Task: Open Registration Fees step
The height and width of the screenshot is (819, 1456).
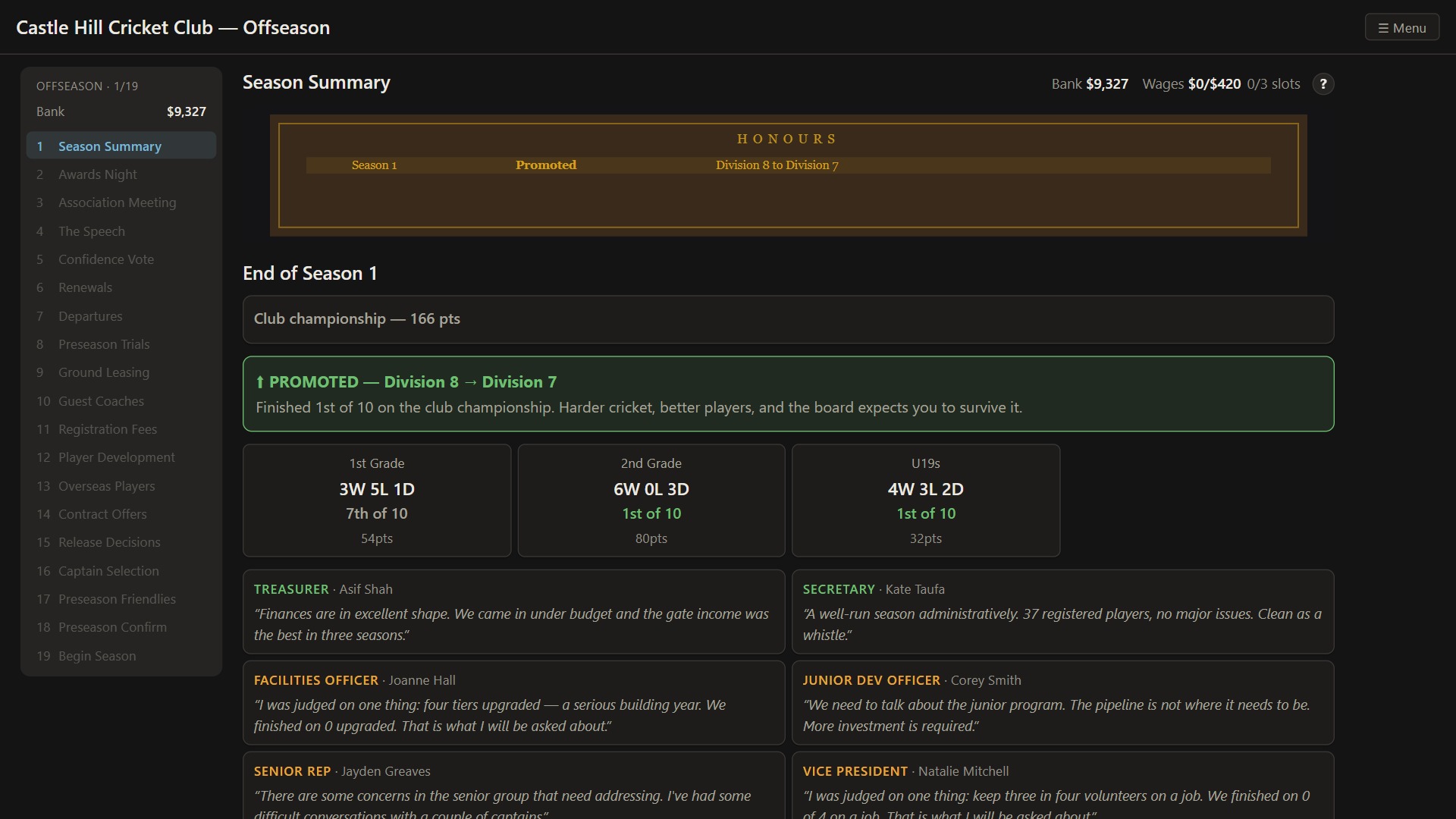Action: [x=121, y=429]
